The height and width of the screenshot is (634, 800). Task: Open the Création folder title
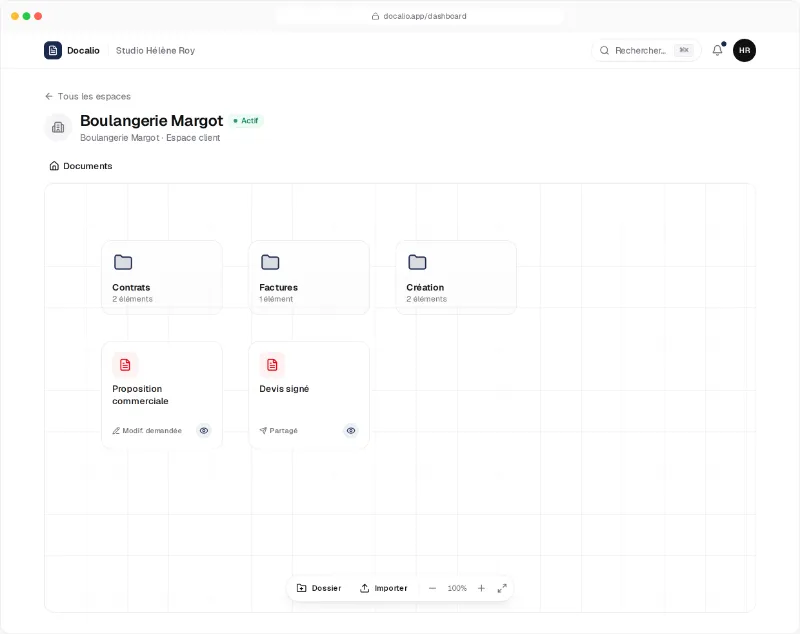click(x=425, y=287)
